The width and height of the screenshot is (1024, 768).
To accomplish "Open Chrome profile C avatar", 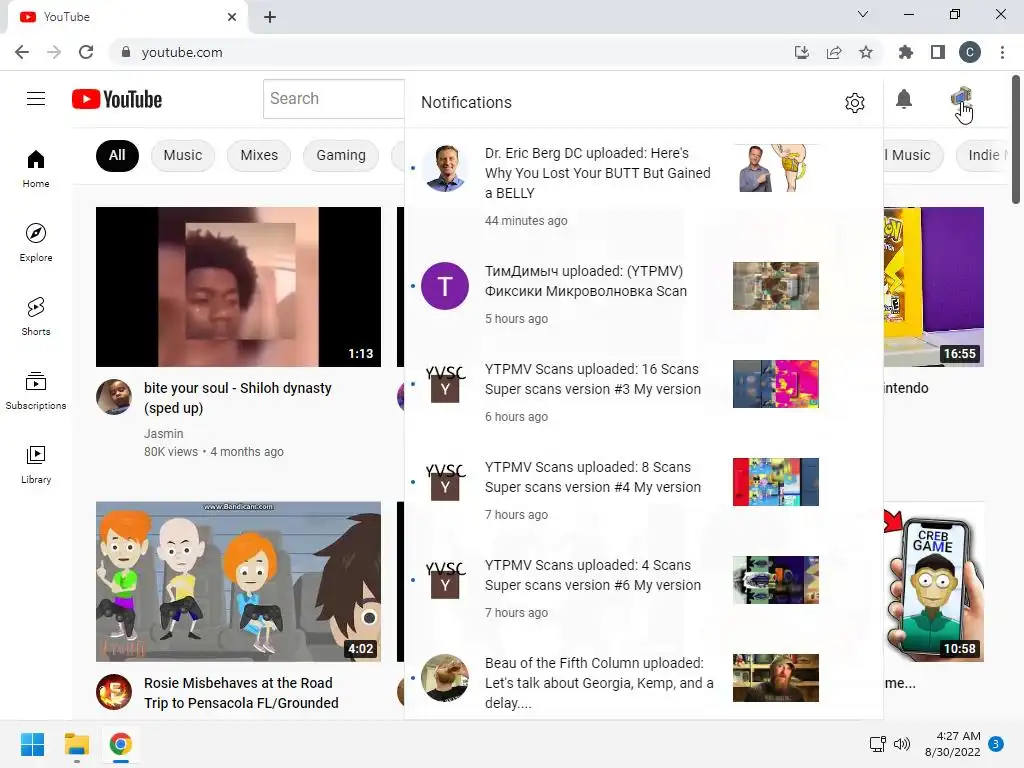I will pyautogui.click(x=970, y=52).
